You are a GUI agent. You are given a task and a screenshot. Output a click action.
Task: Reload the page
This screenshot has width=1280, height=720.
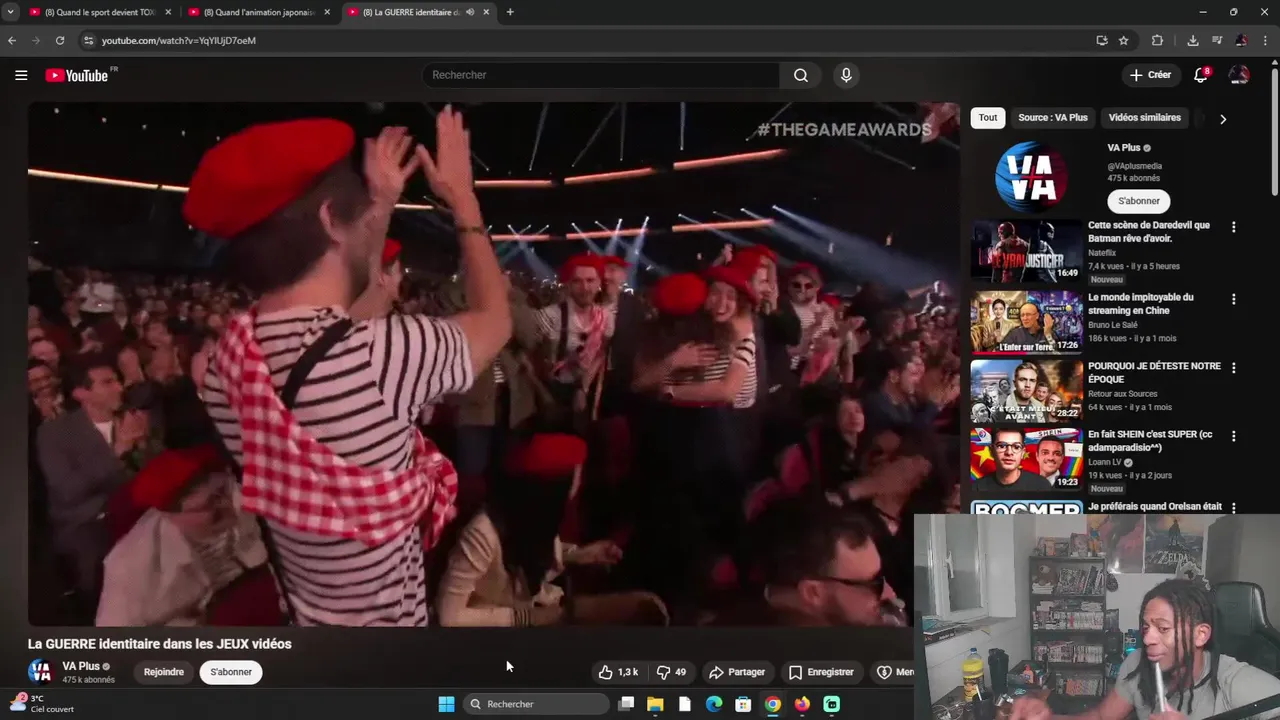60,40
